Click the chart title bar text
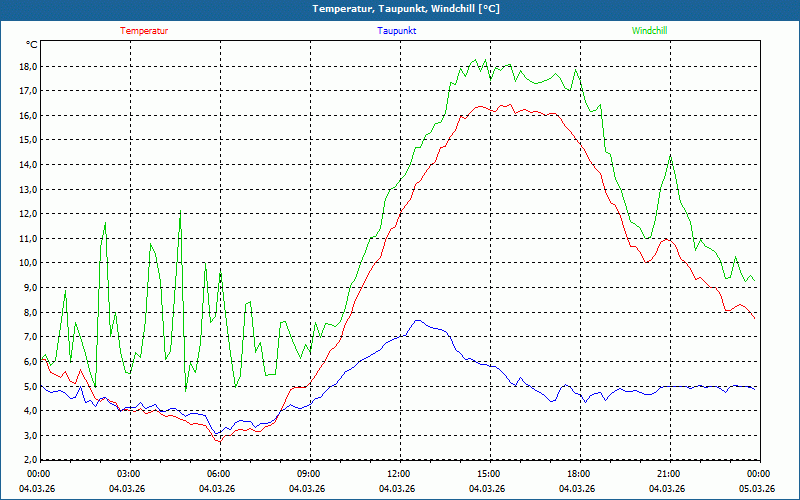The height and width of the screenshot is (500, 800). click(400, 9)
